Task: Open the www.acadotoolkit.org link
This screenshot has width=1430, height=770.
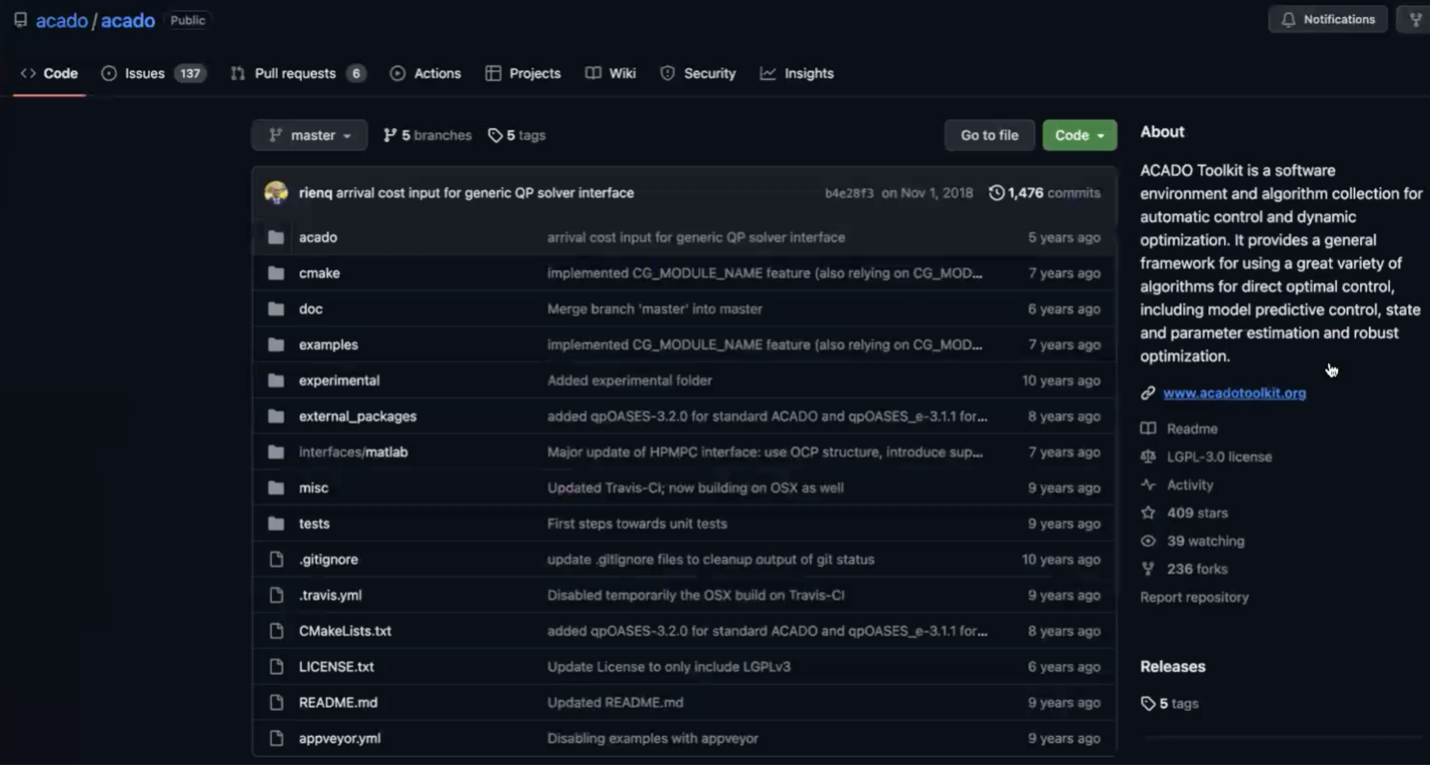Action: (x=1234, y=393)
